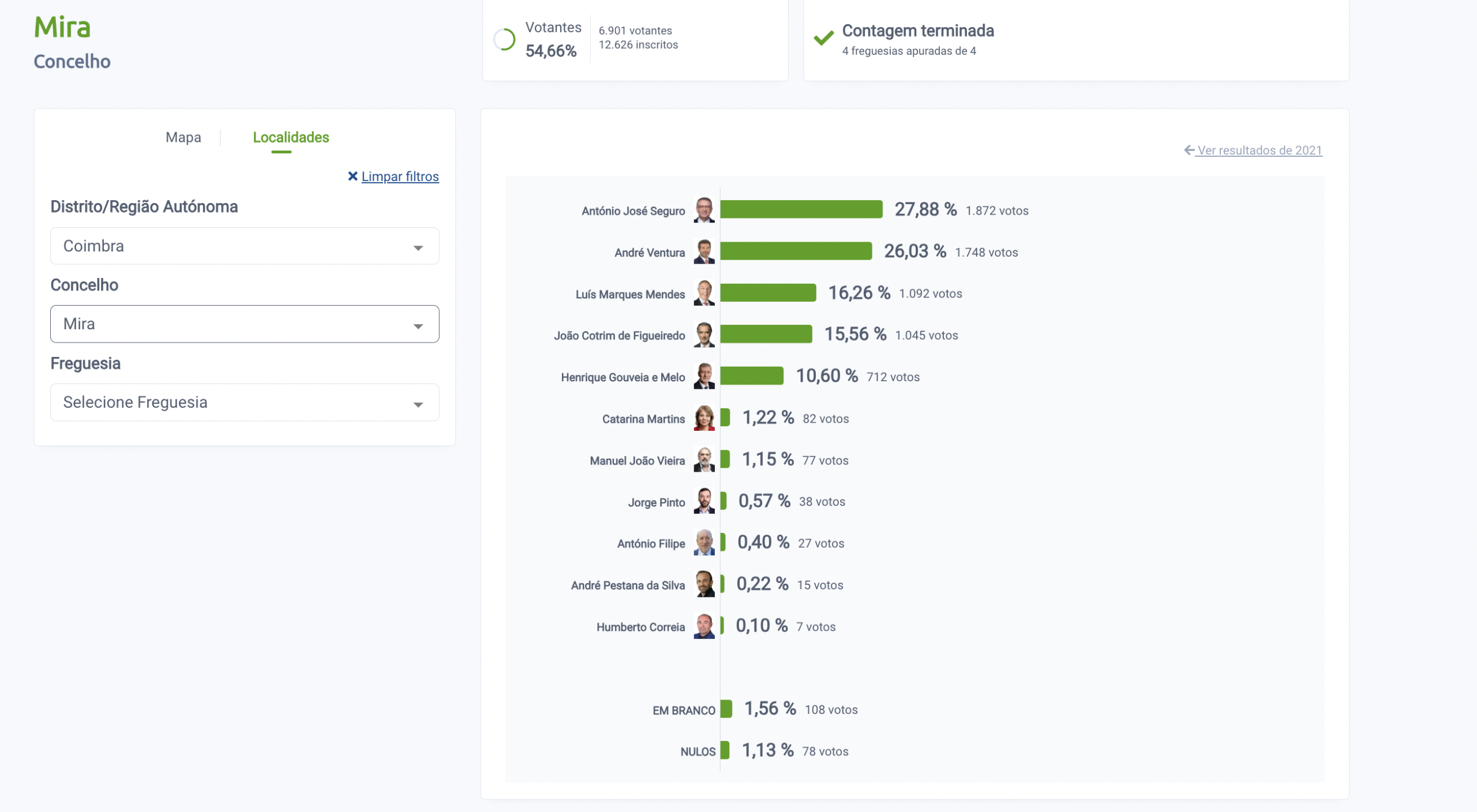Click João Cotrim de Figueiredo's name label
Viewport: 1477px width, 812px height.
tap(619, 336)
